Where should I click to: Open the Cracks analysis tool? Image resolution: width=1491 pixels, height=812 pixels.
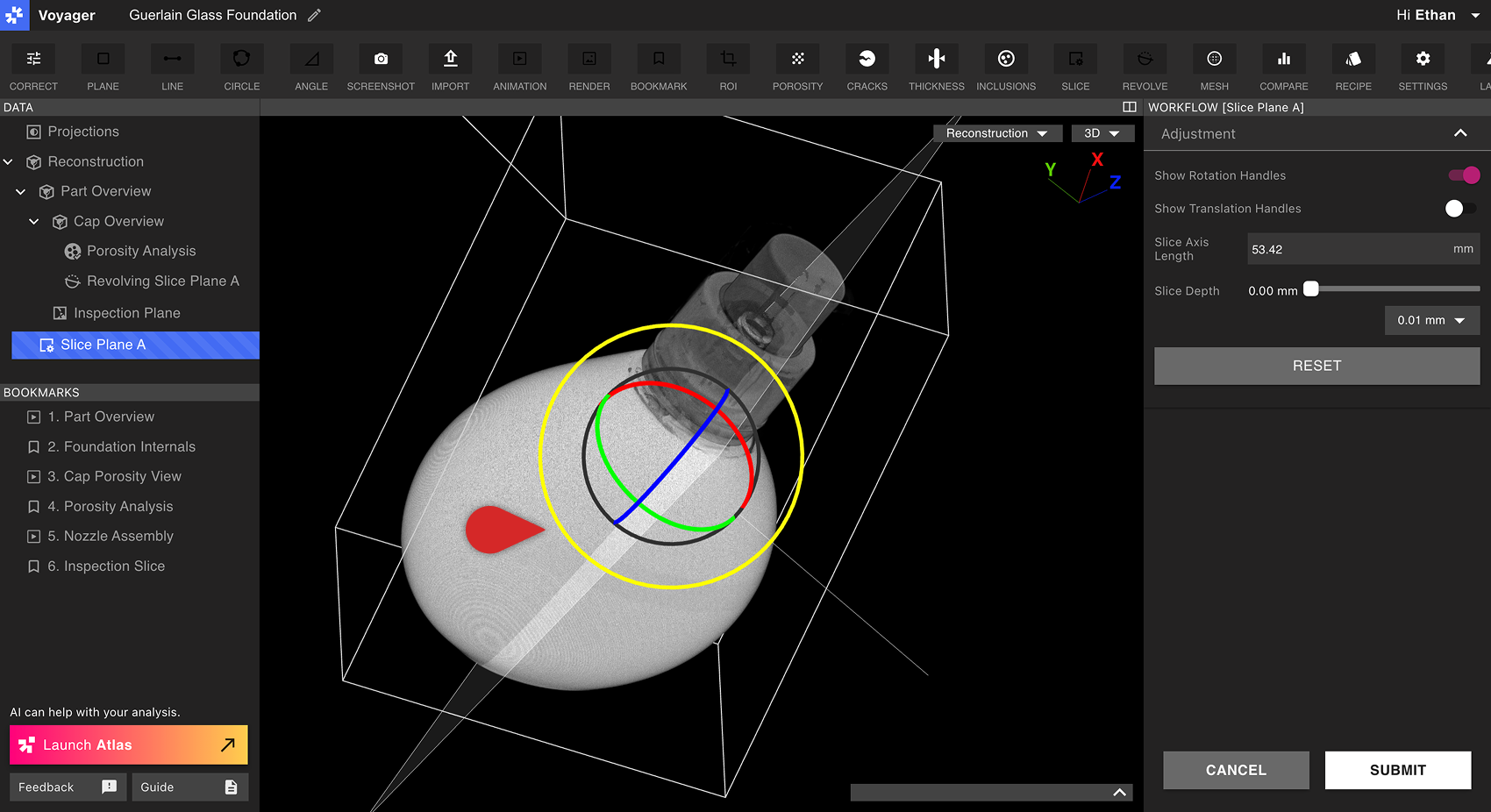867,68
